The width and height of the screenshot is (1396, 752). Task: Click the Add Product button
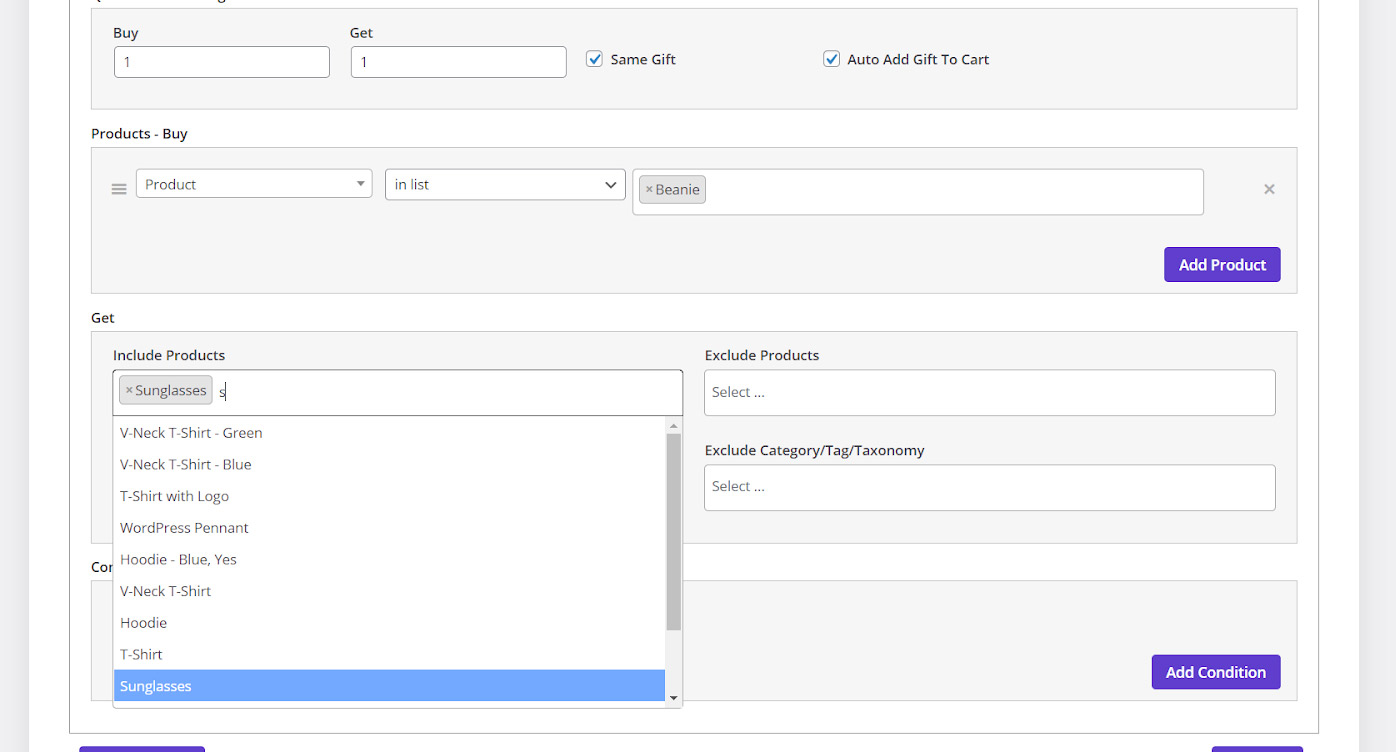click(1221, 265)
